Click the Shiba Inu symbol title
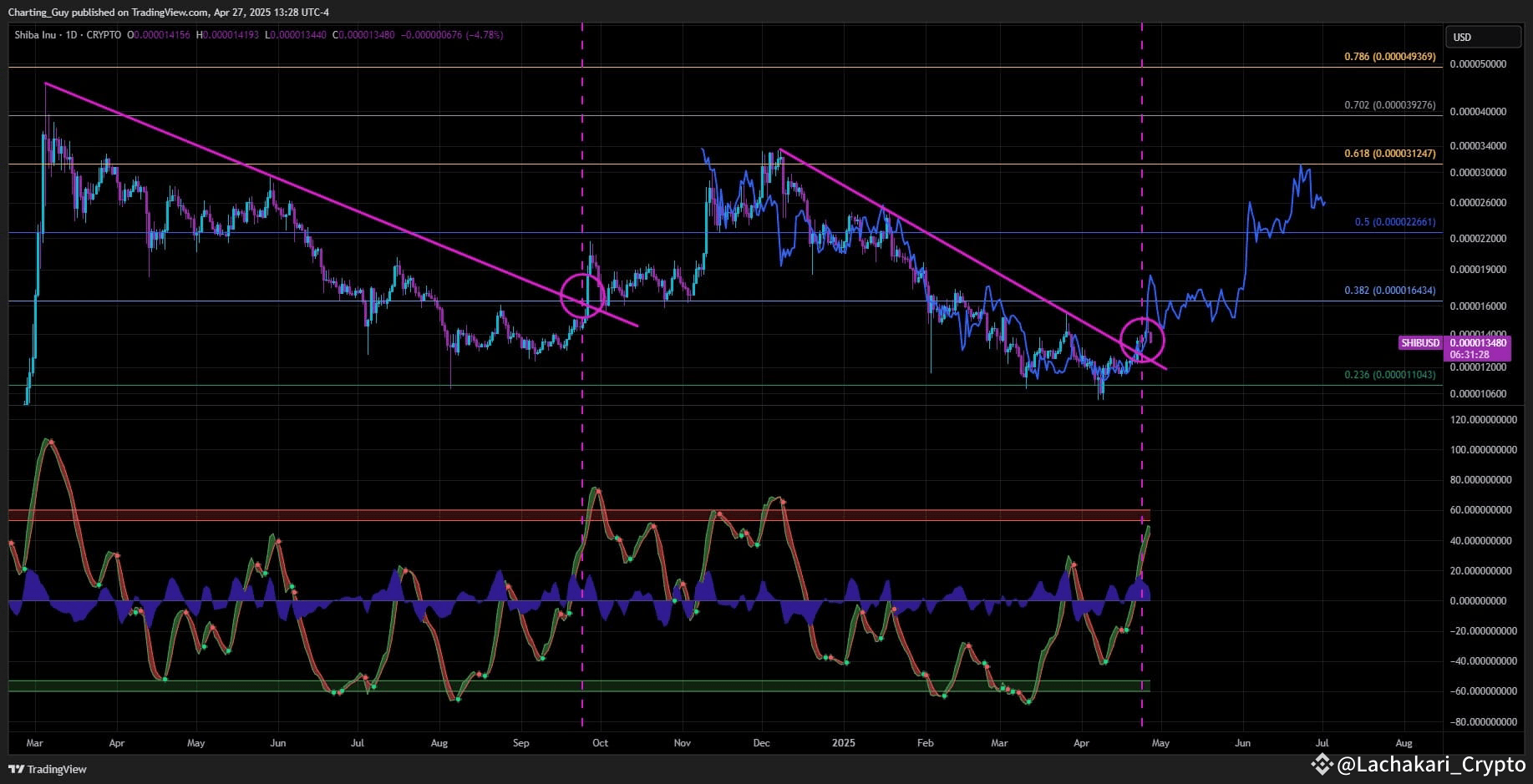Screen dimensions: 1533x784 (x=35, y=35)
